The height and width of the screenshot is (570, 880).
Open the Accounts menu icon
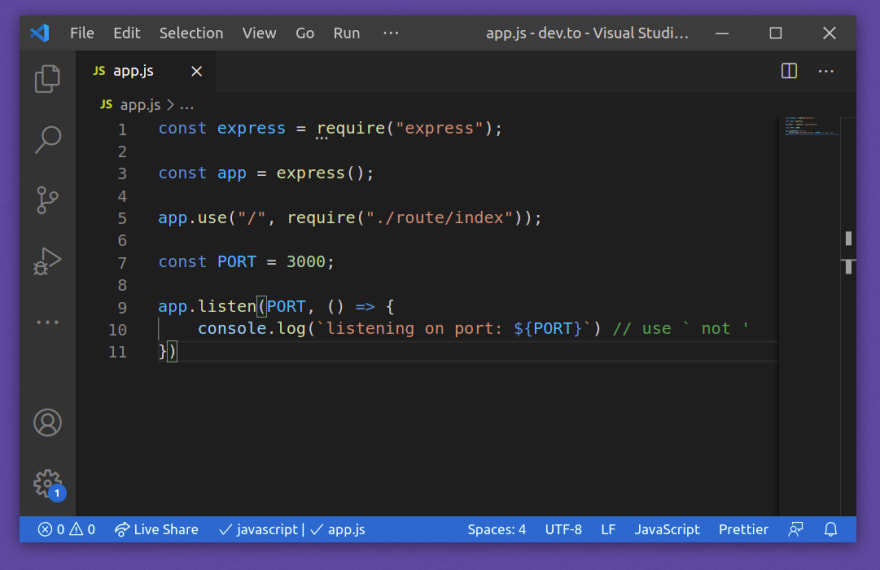coord(47,422)
